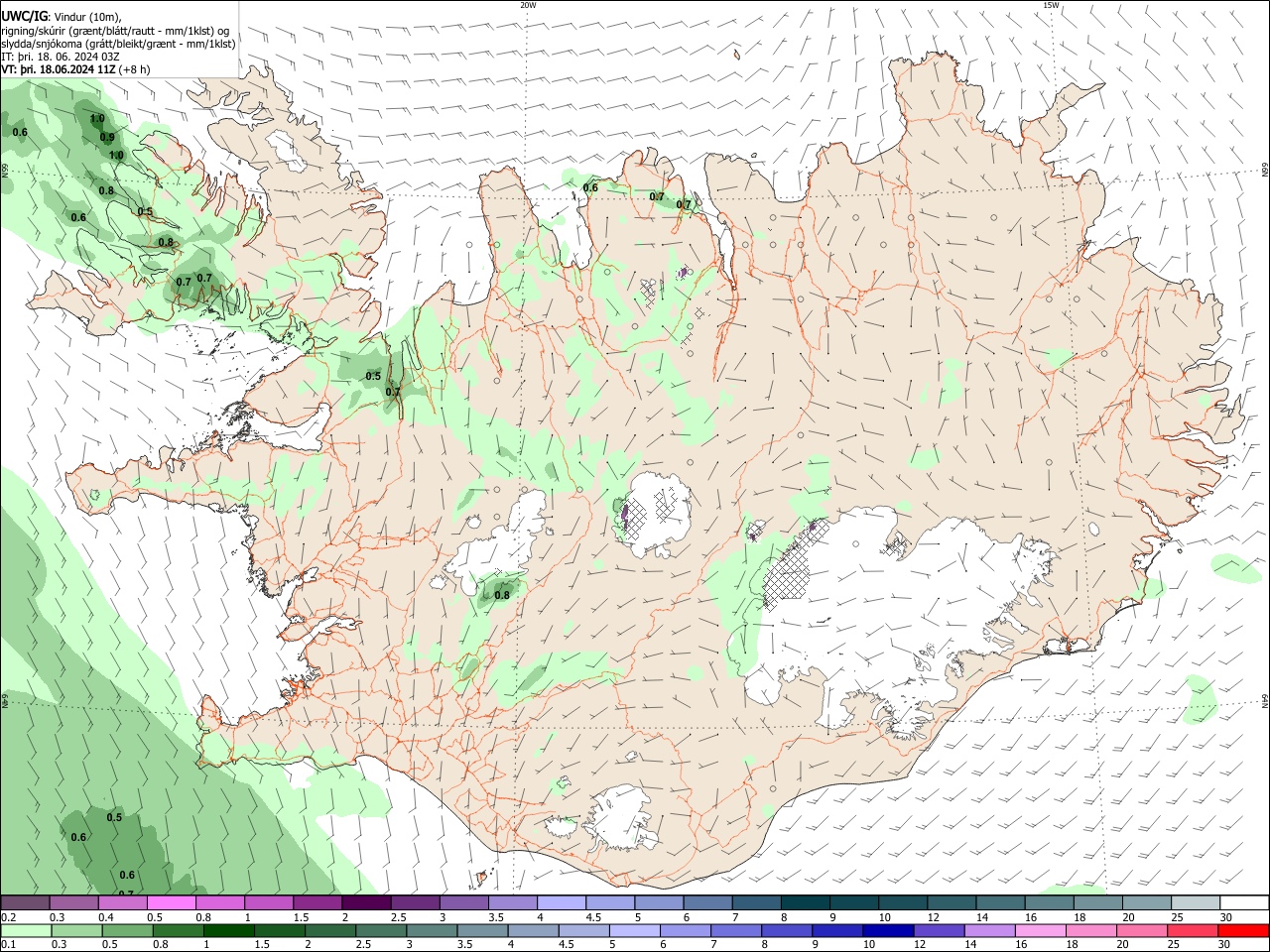
Task: Pick the bright pink swatch between 0.5 and 0.8
Action: tap(171, 902)
